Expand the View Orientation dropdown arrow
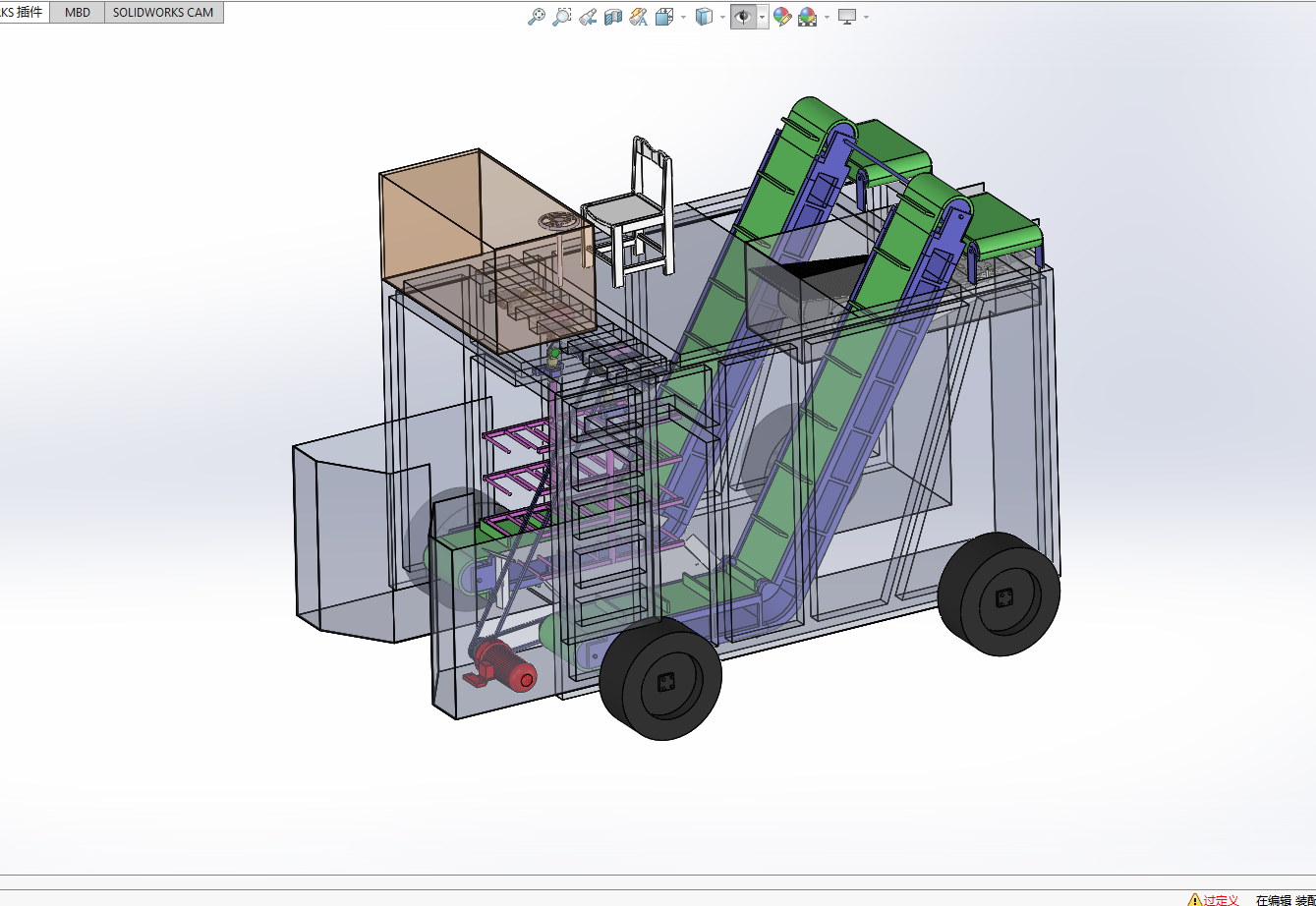 tap(683, 17)
